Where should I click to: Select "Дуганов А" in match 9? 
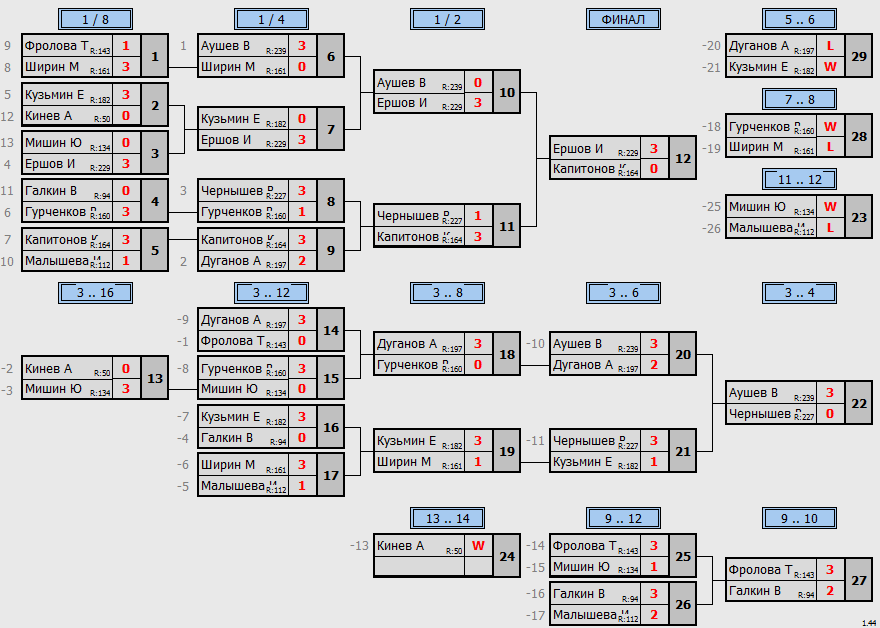(231, 260)
